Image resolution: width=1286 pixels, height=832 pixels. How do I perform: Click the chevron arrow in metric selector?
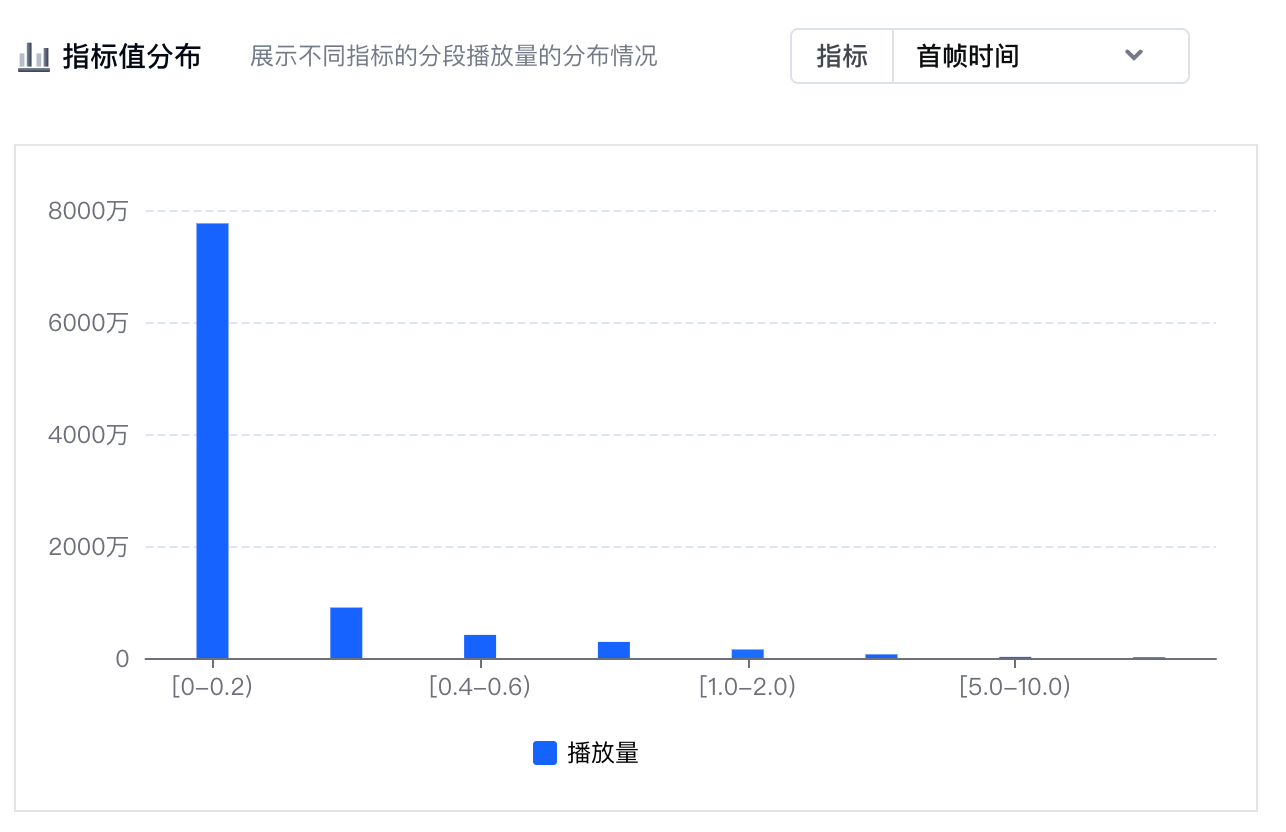tap(1133, 55)
